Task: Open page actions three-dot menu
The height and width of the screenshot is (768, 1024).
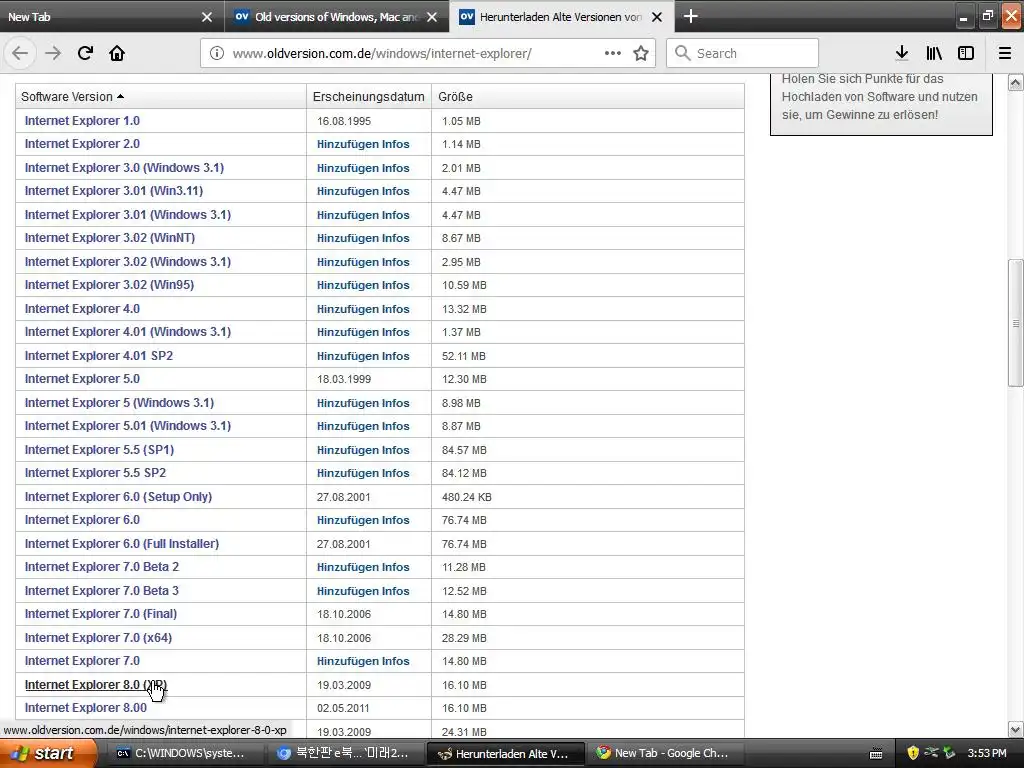Action: coord(613,53)
